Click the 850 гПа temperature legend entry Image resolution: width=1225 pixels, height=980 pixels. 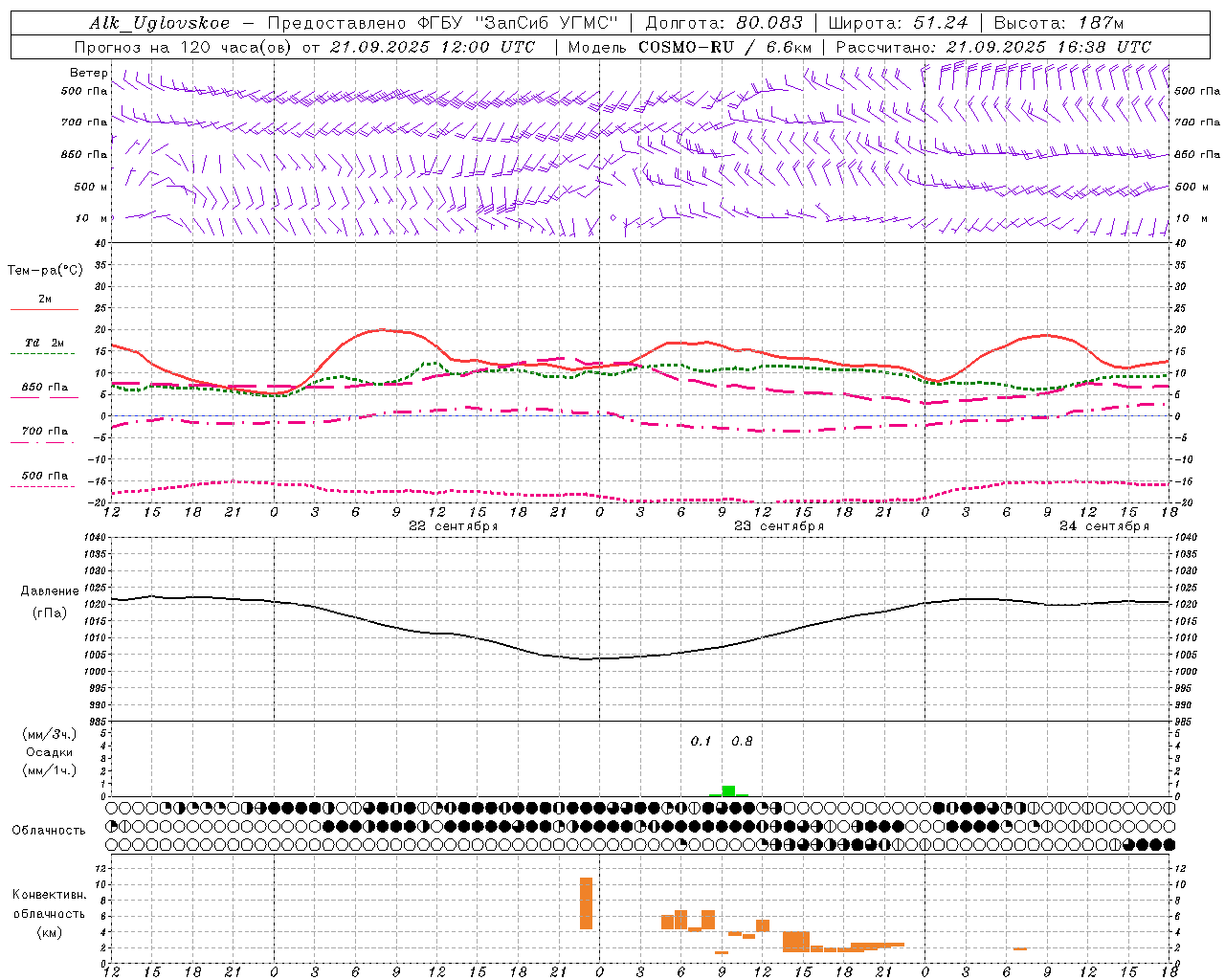[x=44, y=390]
